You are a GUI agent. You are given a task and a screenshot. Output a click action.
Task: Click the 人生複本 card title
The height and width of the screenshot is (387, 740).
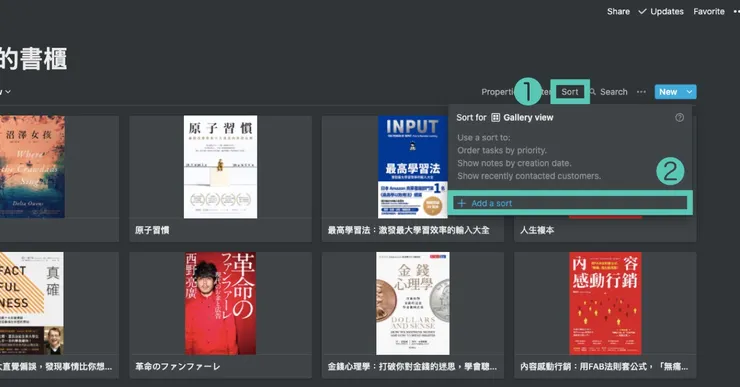[x=537, y=230]
